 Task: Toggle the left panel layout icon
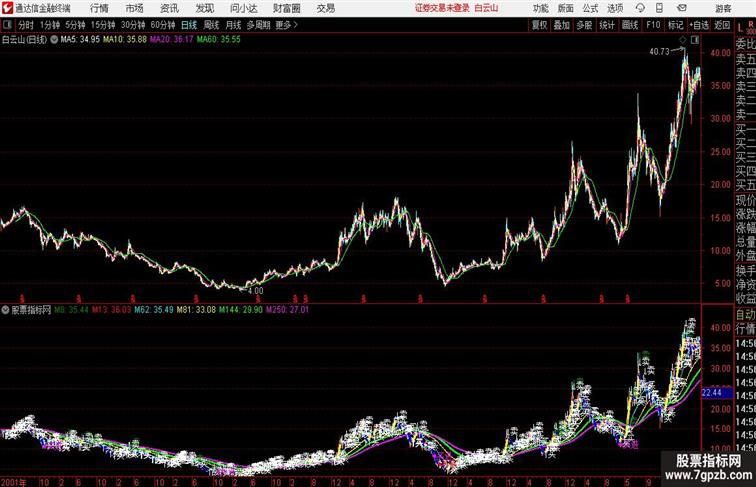pos(7,25)
